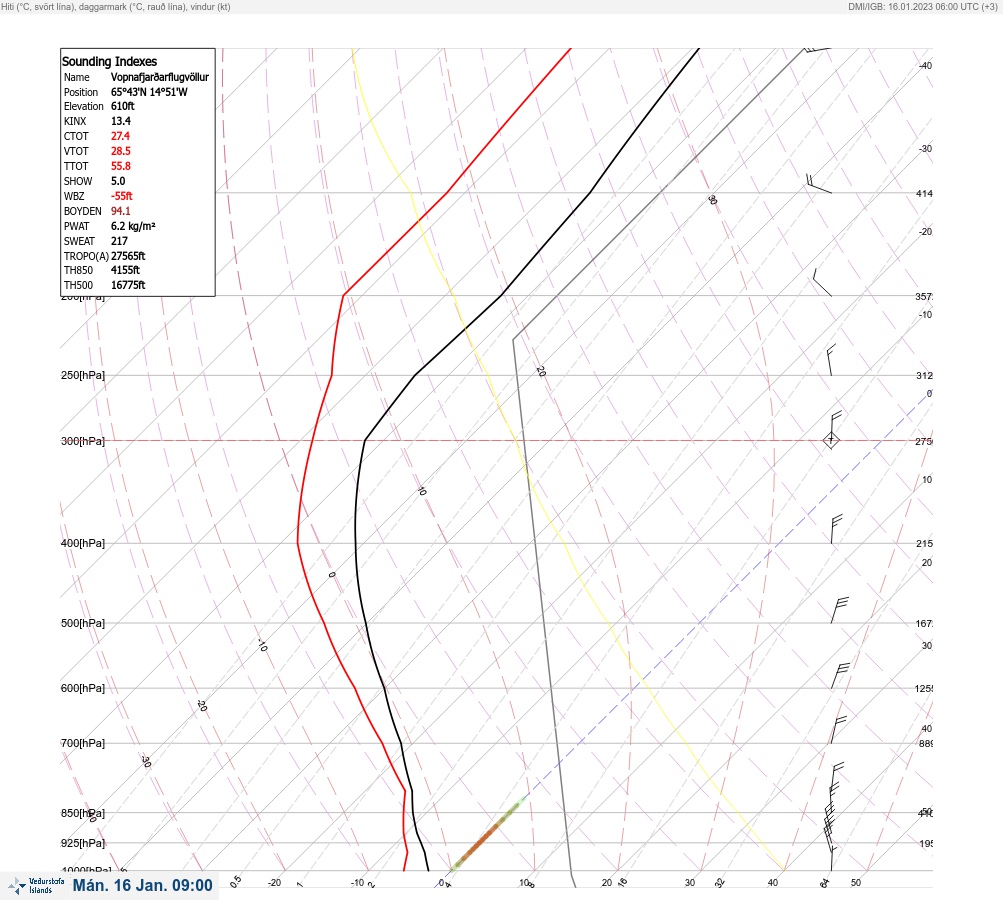1003x900 pixels.
Task: Click the red TTOT value 55.8
Action: click(x=121, y=166)
